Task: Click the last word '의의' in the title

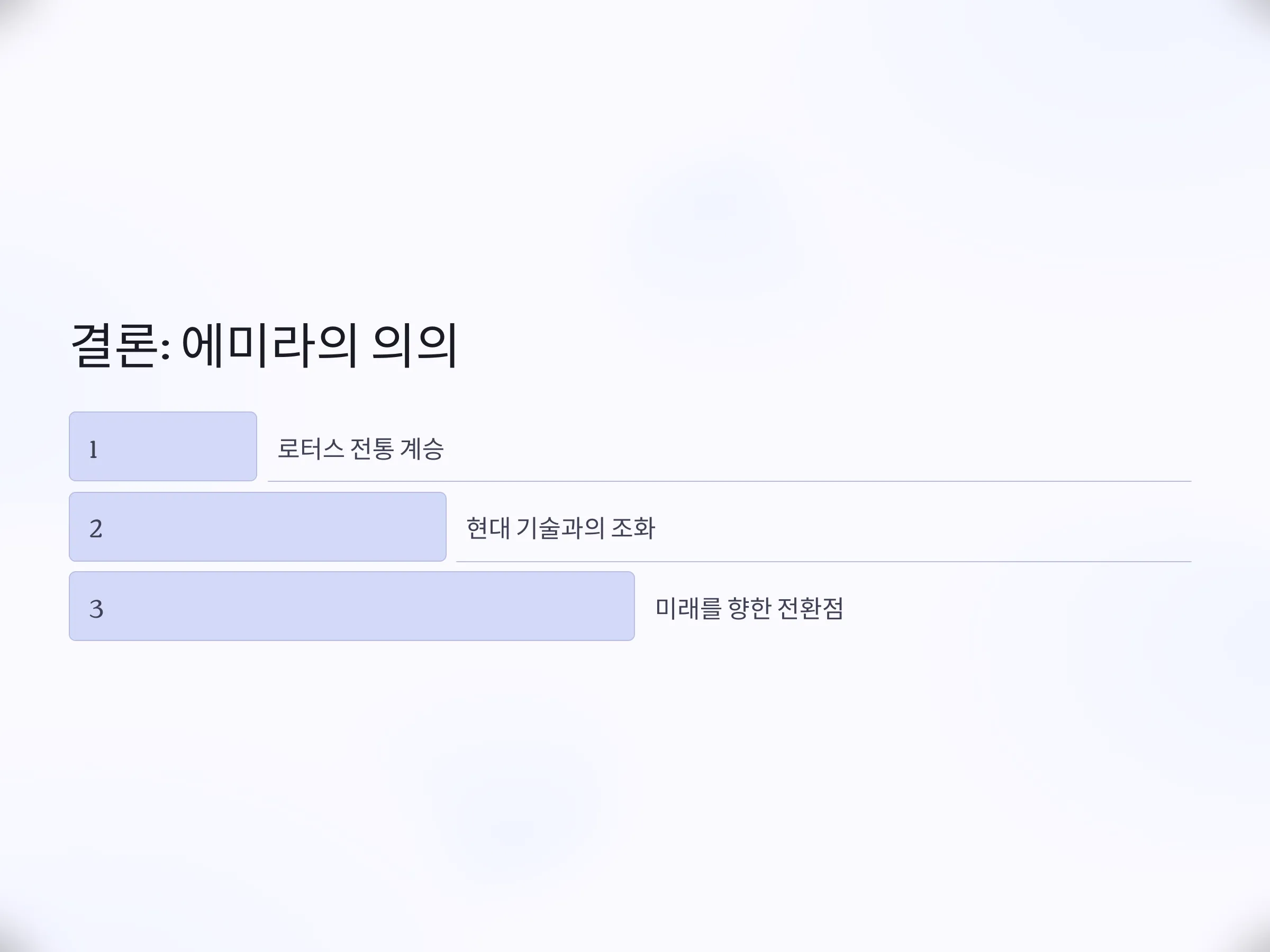Action: click(414, 345)
